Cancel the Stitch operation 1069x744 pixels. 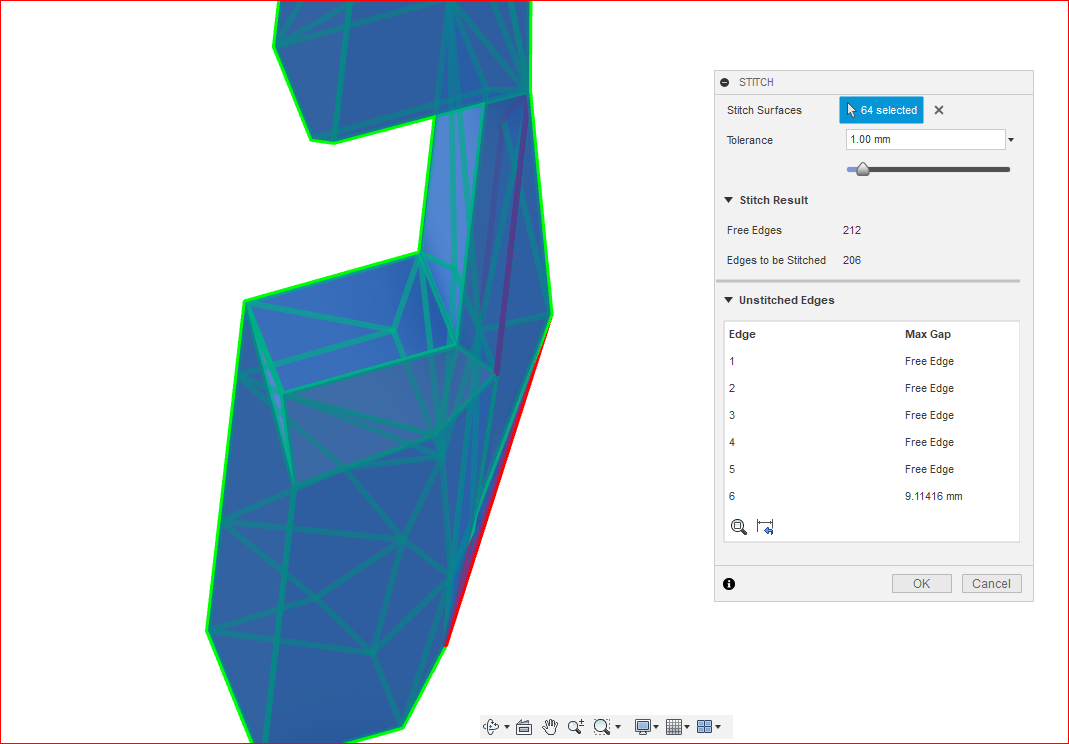[991, 583]
